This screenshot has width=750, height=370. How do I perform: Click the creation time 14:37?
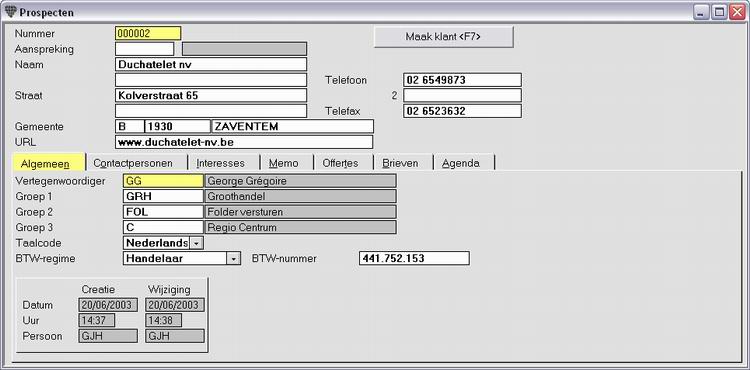coord(97,320)
